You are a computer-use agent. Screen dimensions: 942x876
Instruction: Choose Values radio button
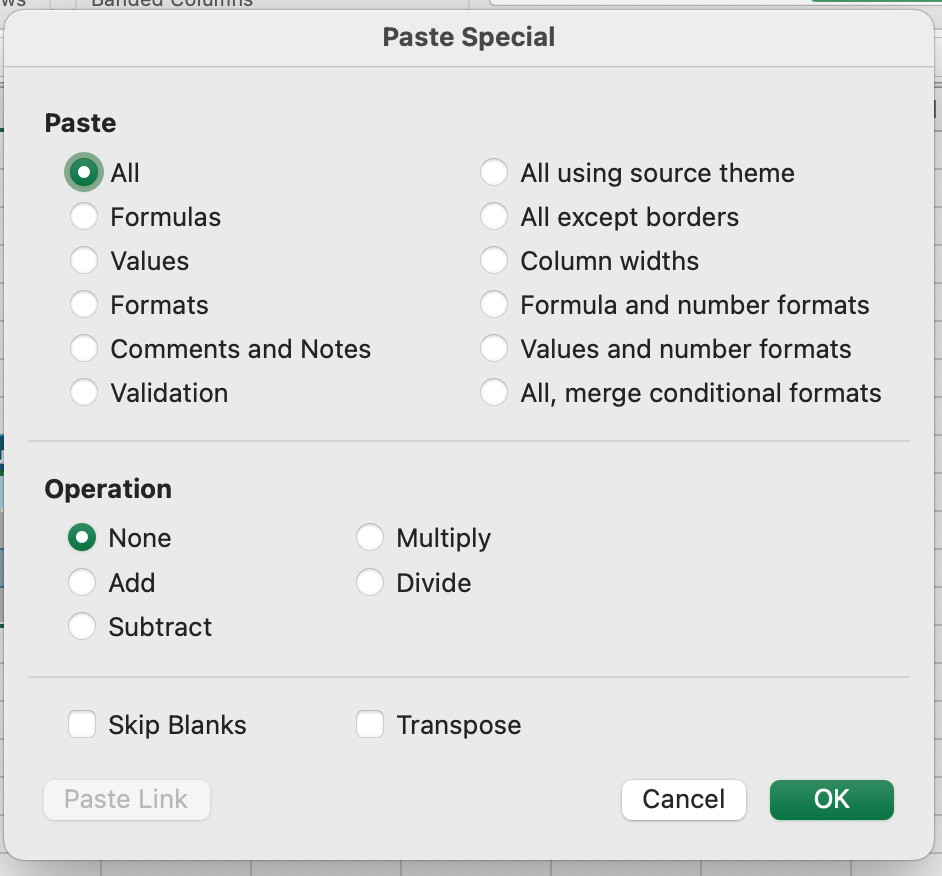pos(84,261)
